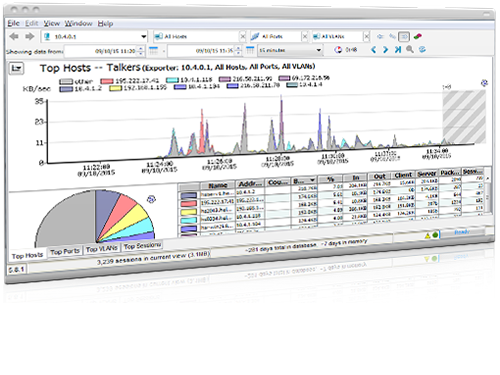Sort by the Client column header
500x375 pixels.
(x=403, y=175)
